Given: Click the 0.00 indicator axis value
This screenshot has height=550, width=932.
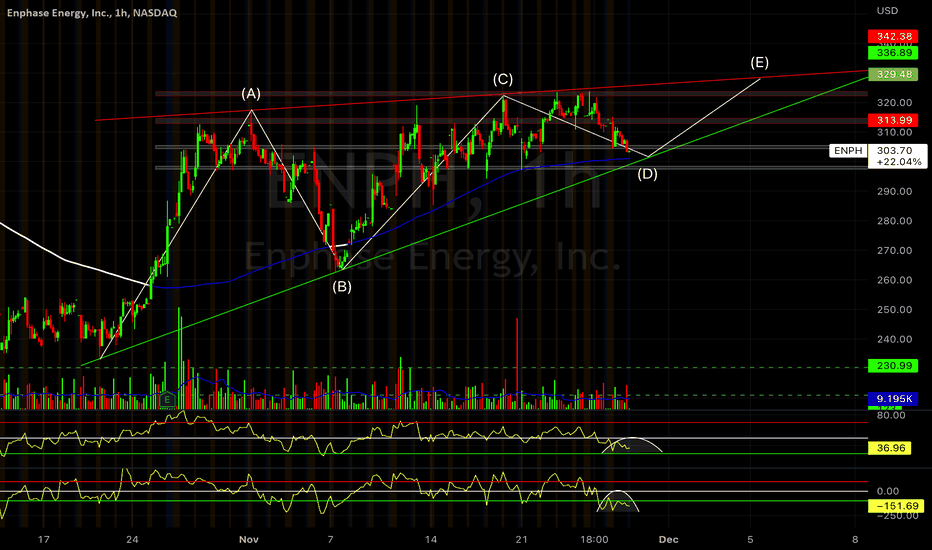Looking at the screenshot, I should point(888,491).
